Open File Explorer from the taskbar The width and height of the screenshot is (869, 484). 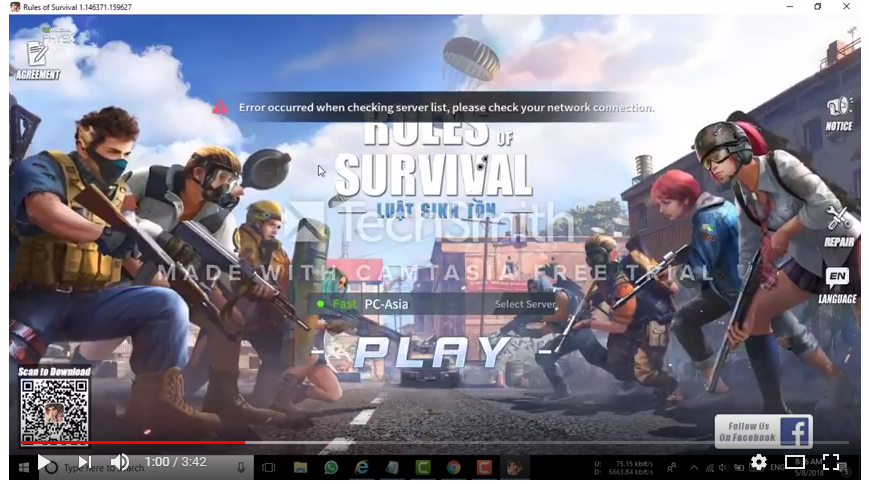pos(300,468)
